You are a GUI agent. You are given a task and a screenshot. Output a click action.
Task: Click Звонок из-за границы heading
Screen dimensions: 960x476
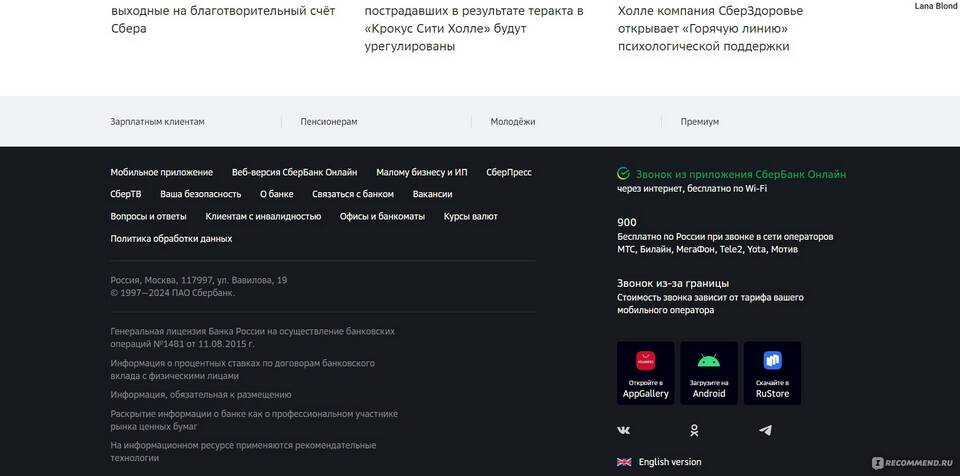(673, 283)
